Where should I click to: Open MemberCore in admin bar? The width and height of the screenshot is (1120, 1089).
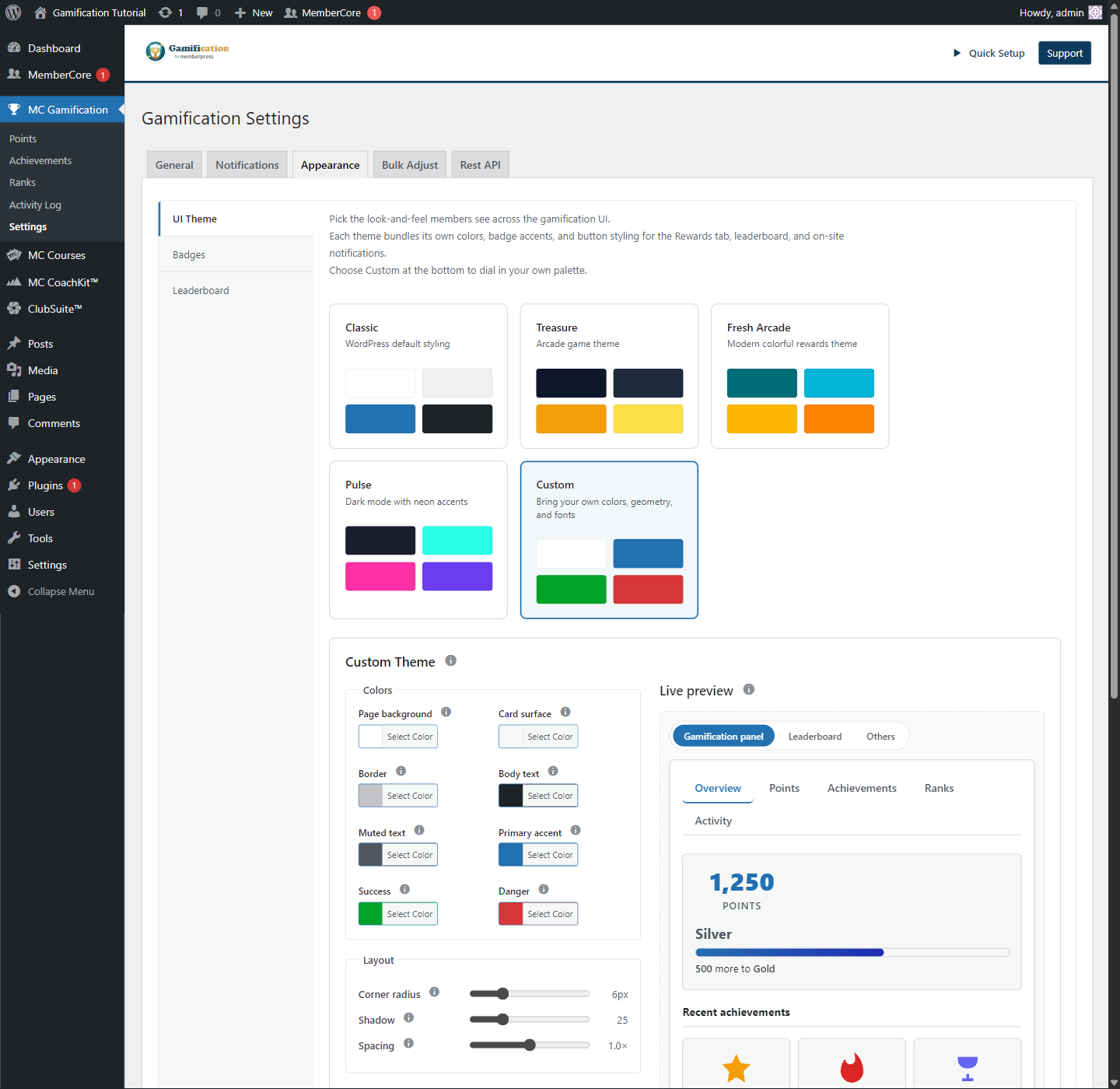332,12
